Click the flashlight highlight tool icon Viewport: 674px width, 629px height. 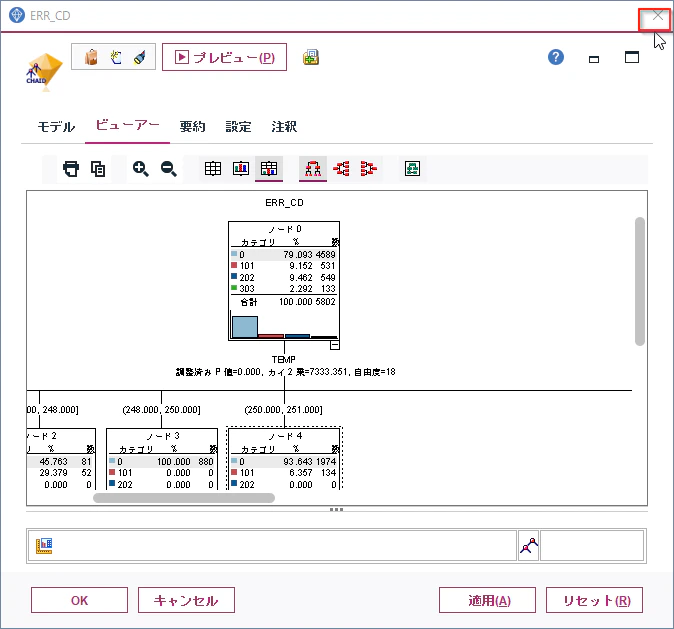pyautogui.click(x=140, y=57)
